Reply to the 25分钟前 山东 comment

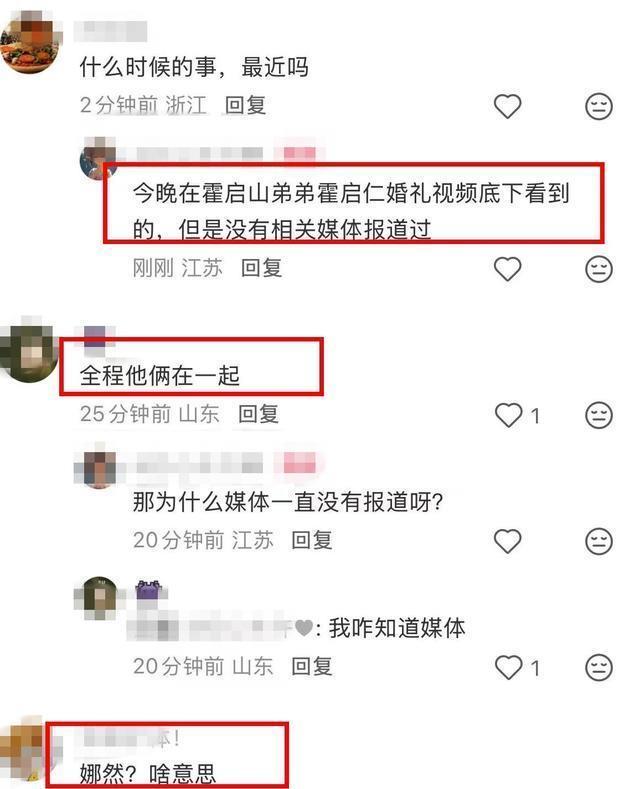tap(258, 414)
